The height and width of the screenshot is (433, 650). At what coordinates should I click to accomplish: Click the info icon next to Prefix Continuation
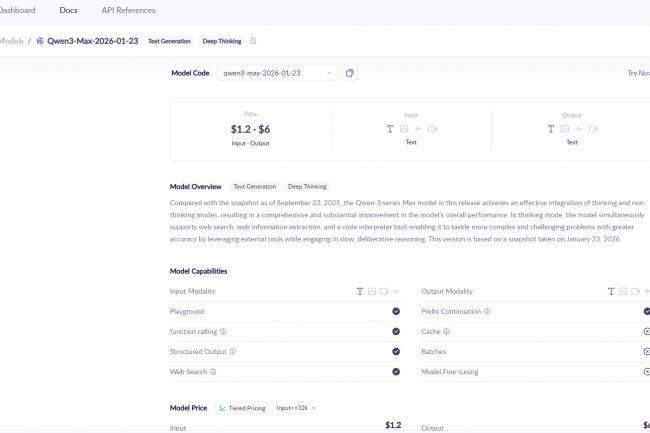487,312
